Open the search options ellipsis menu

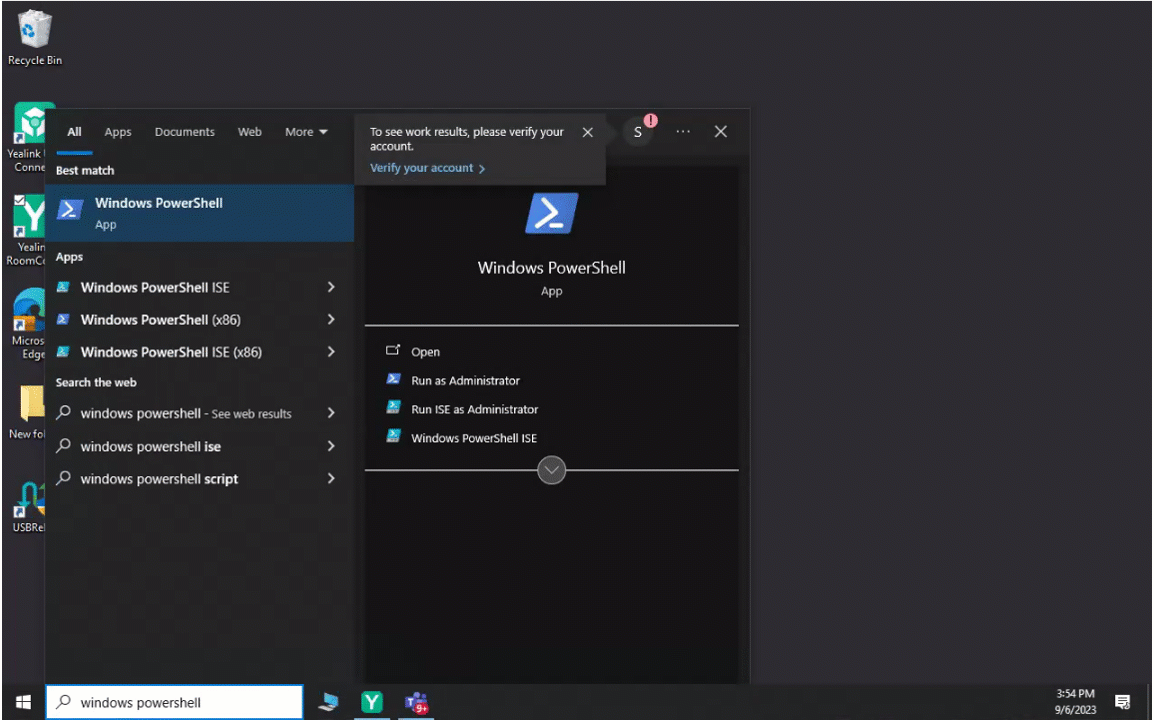[x=683, y=132]
